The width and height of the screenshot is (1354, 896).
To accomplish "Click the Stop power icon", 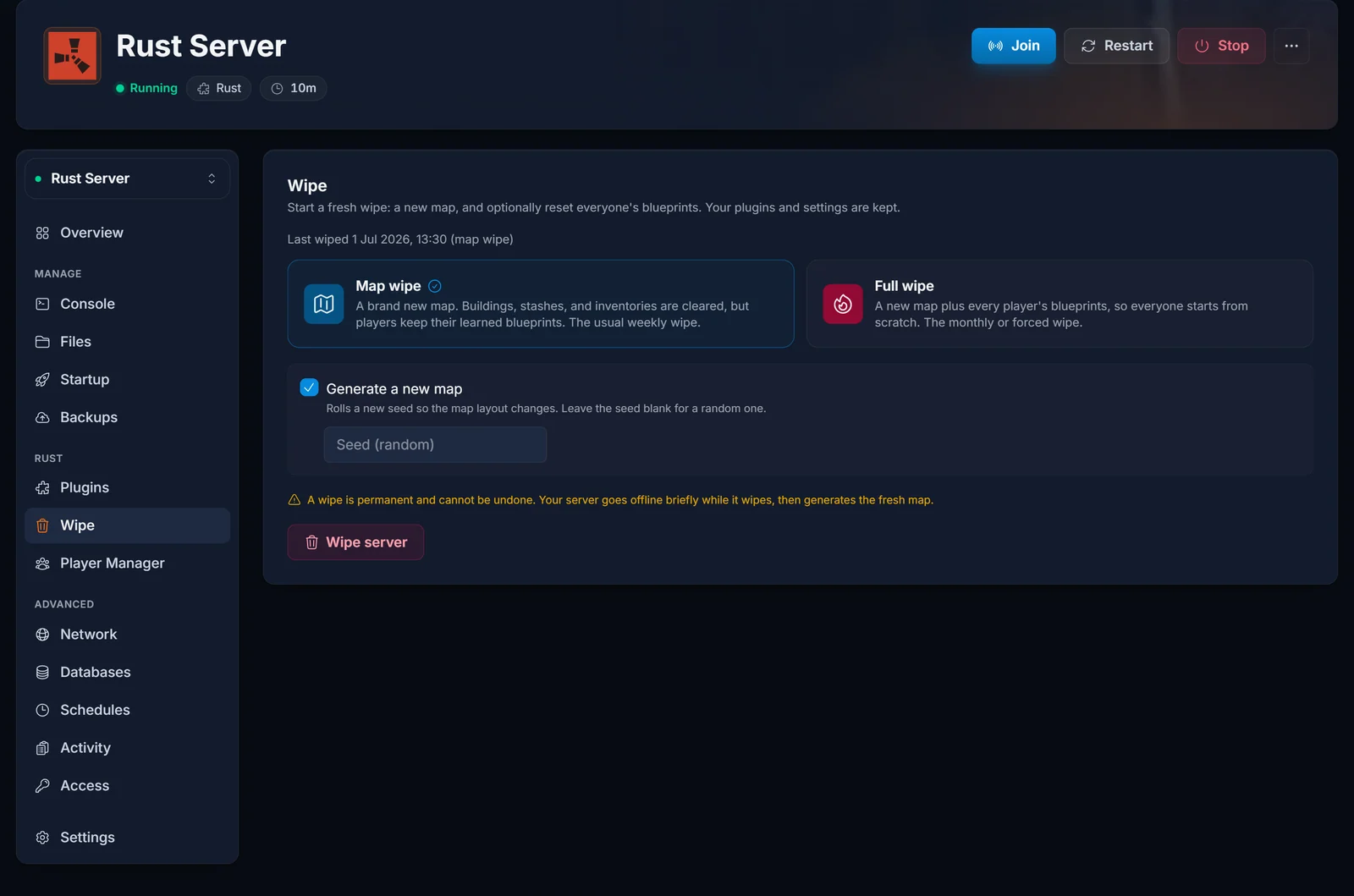I will pyautogui.click(x=1202, y=46).
